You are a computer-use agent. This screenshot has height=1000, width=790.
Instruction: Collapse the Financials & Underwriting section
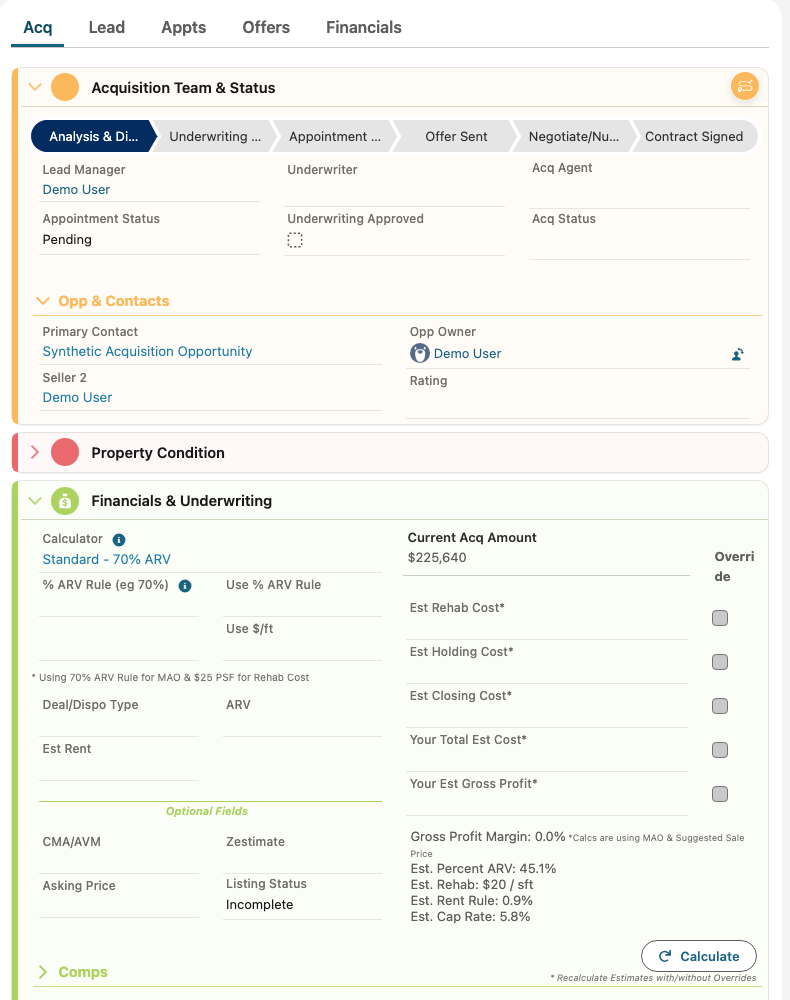pyautogui.click(x=35, y=501)
